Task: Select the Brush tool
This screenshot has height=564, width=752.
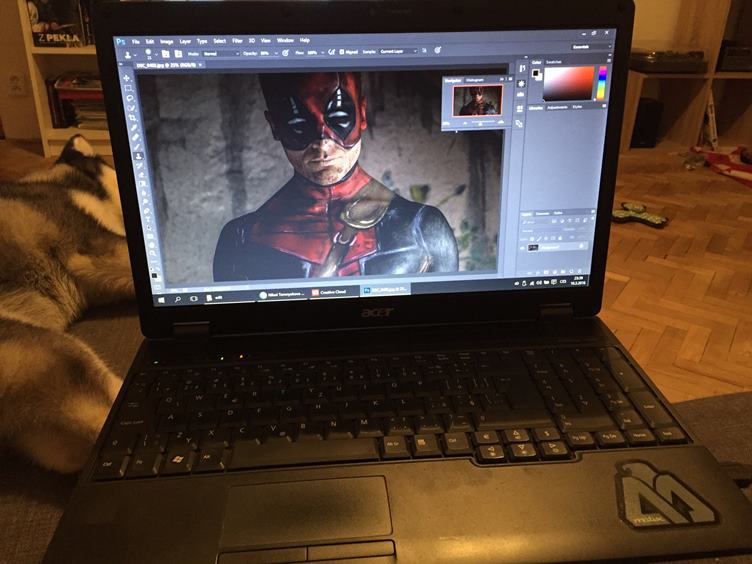Action: click(x=137, y=147)
